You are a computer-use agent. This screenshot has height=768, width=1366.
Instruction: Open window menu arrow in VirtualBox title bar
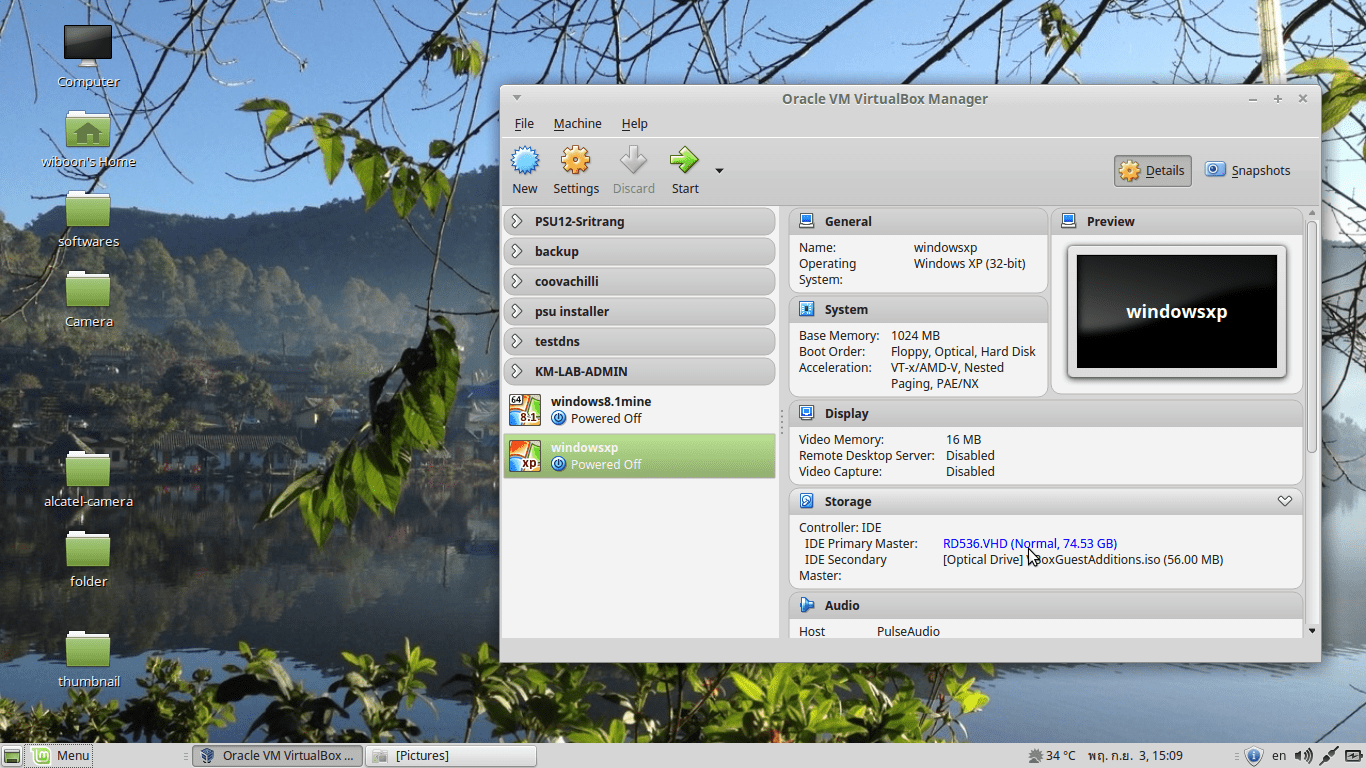[x=517, y=98]
